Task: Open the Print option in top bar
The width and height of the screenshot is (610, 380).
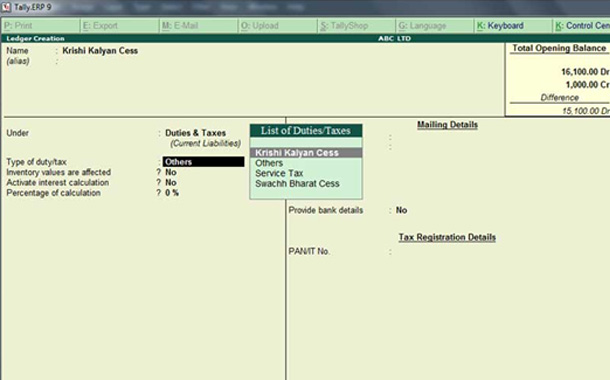Action: (x=40, y=26)
